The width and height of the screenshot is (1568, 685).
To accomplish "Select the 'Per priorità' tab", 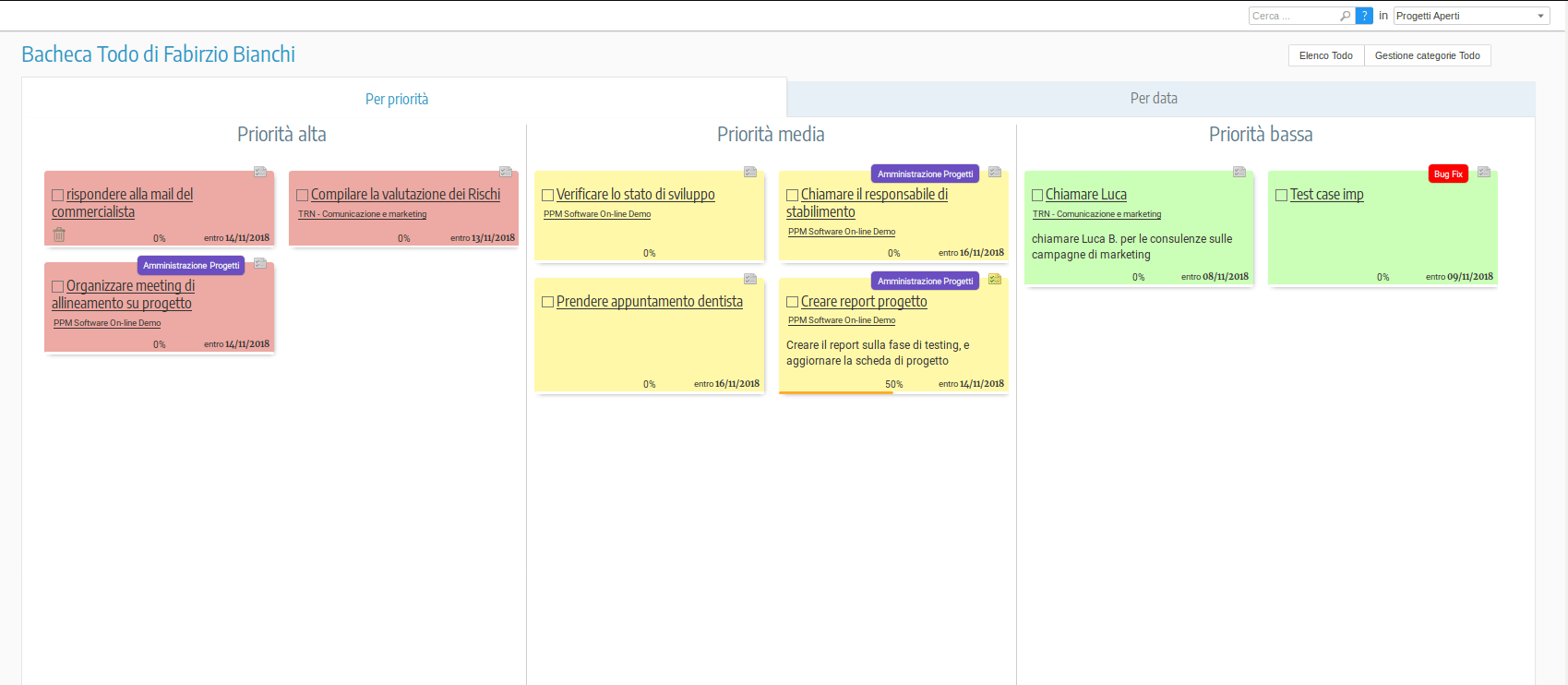I will 397,99.
